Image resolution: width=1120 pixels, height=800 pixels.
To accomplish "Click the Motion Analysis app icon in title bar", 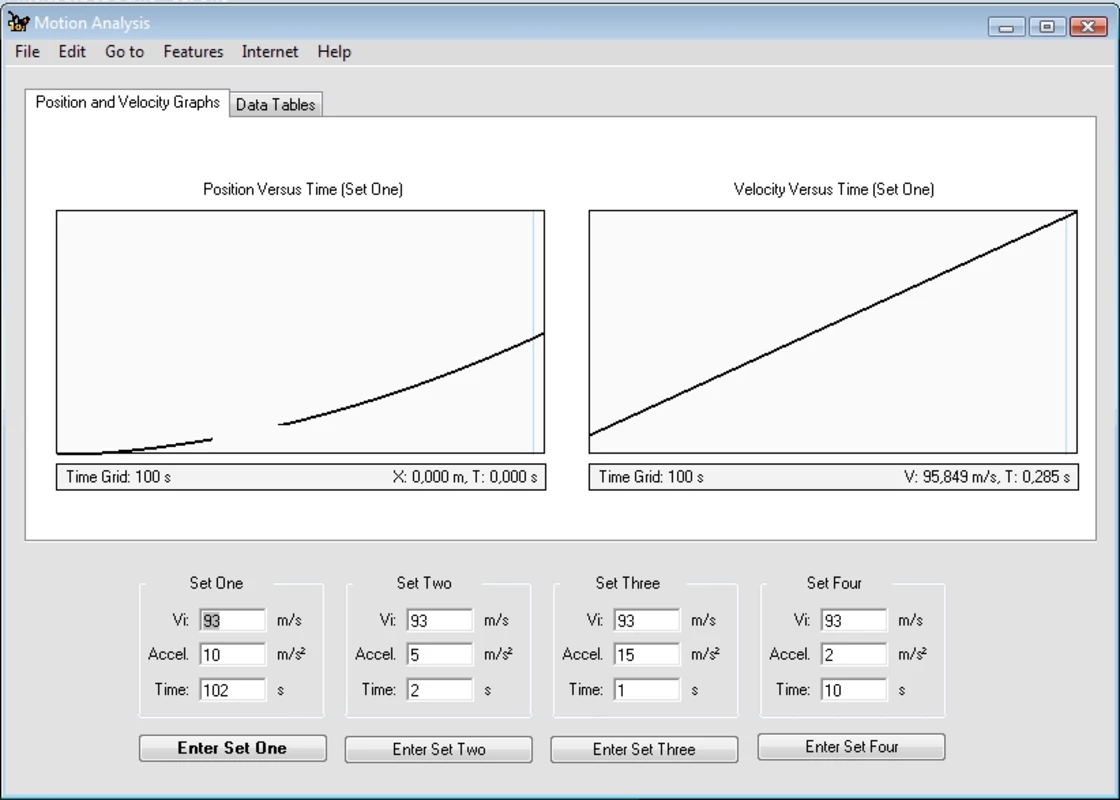I will coord(19,23).
